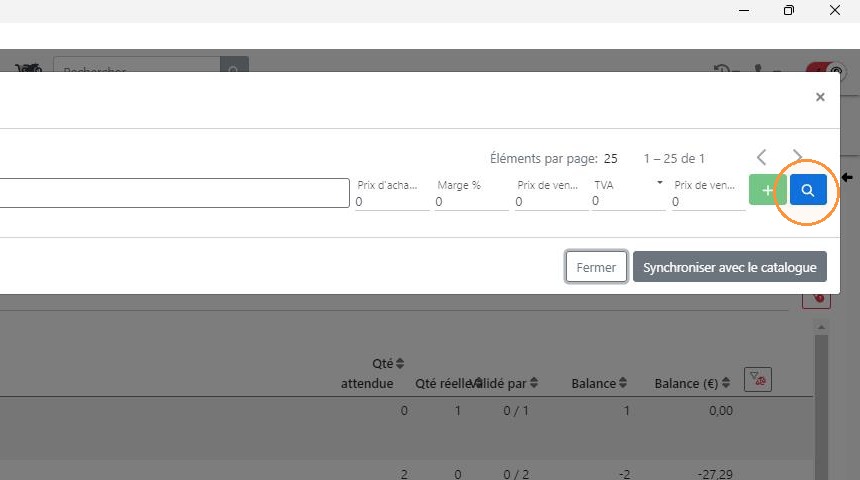
Task: Click the Fermer button
Action: pyautogui.click(x=596, y=267)
